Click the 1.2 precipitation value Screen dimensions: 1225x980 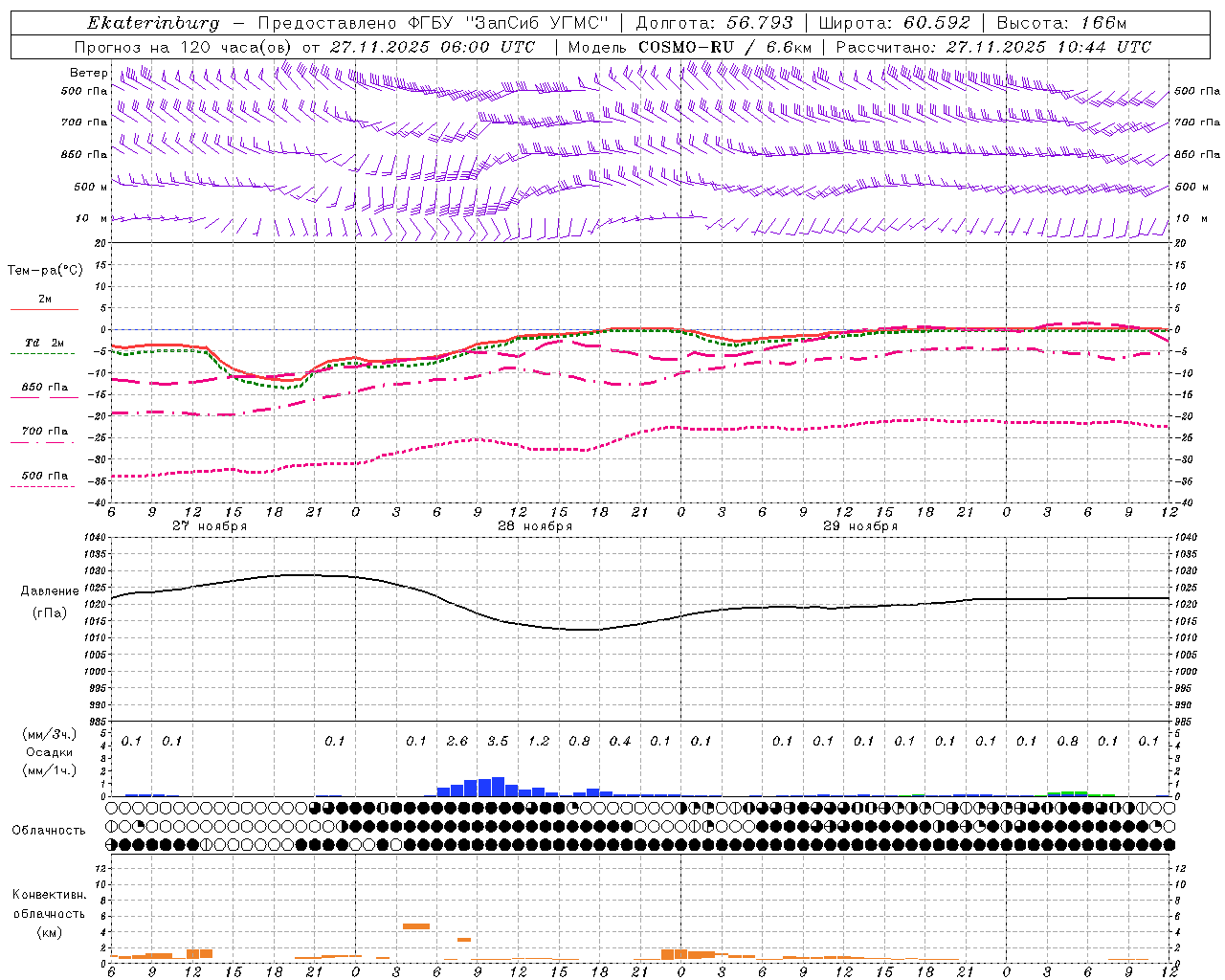coord(539,741)
